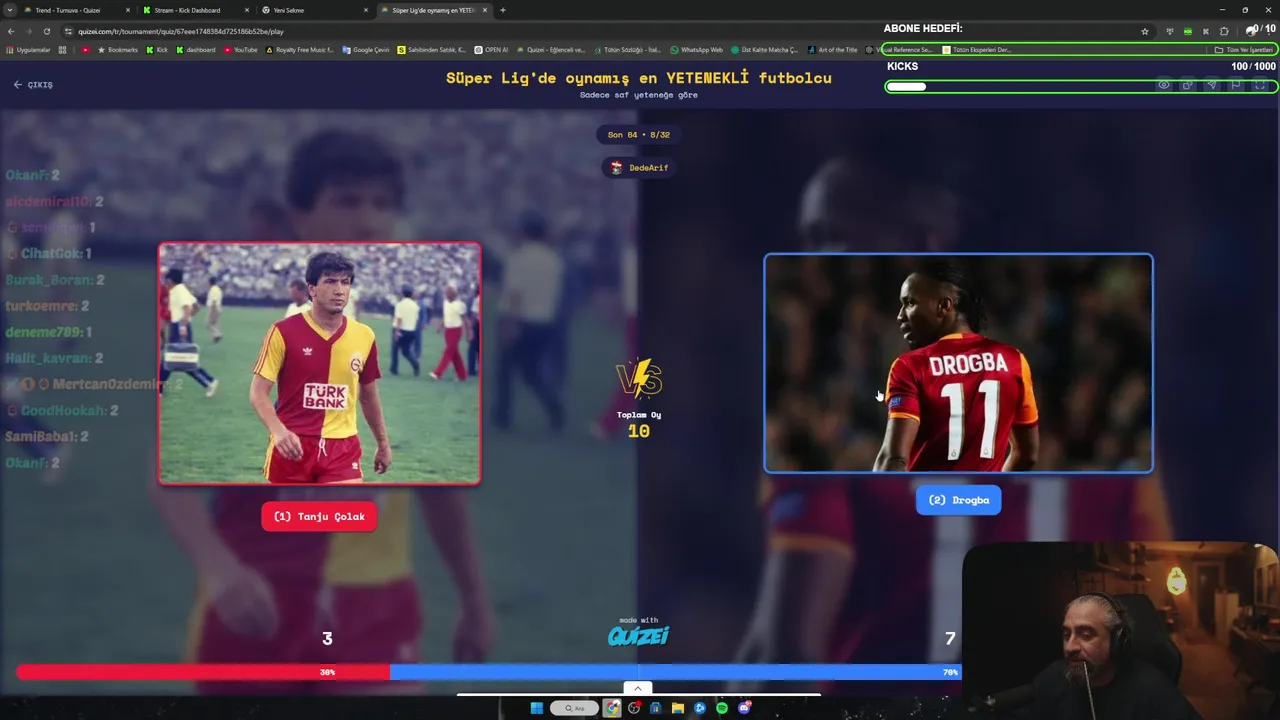Open OBS Studio from the taskbar
This screenshot has width=1280, height=720.
click(x=634, y=708)
